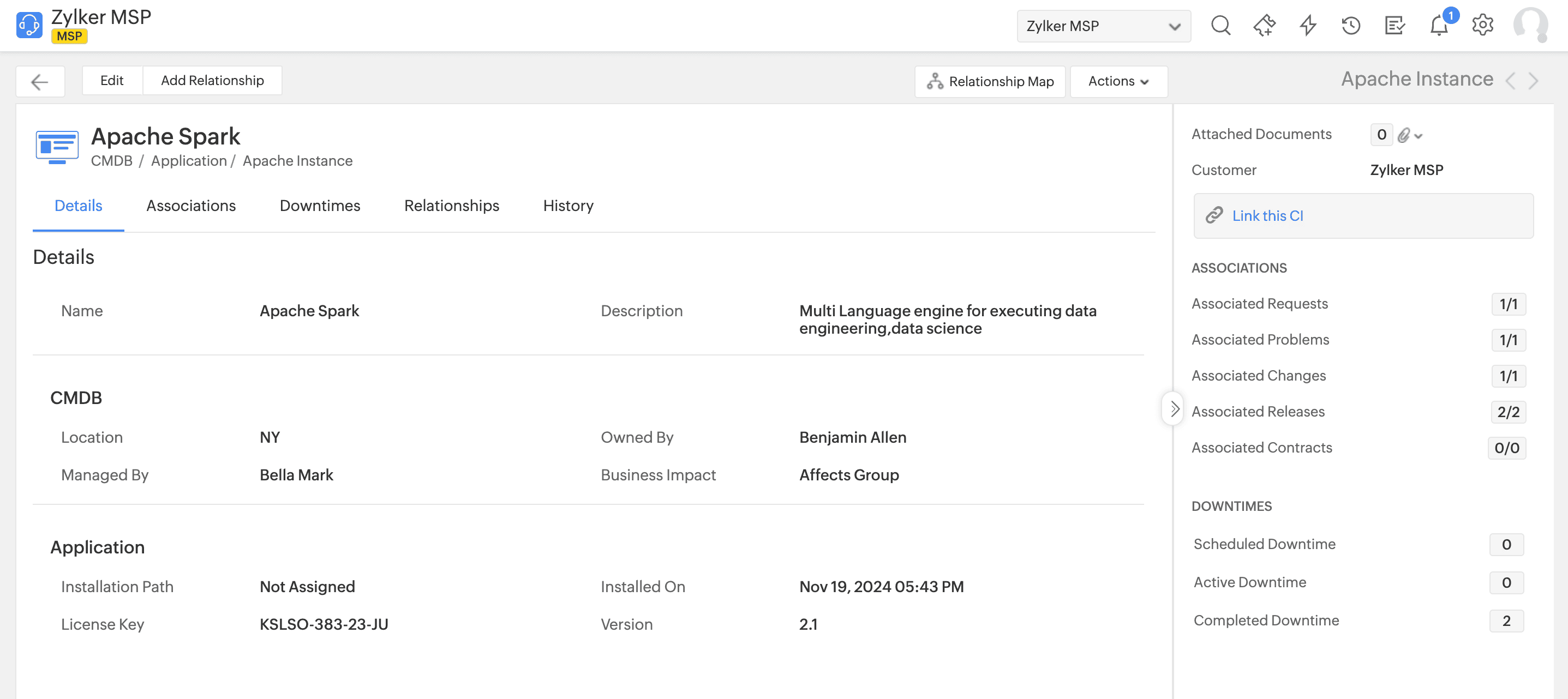1568x699 pixels.
Task: Click the sparkle assistant icon in header
Action: pos(1264,26)
